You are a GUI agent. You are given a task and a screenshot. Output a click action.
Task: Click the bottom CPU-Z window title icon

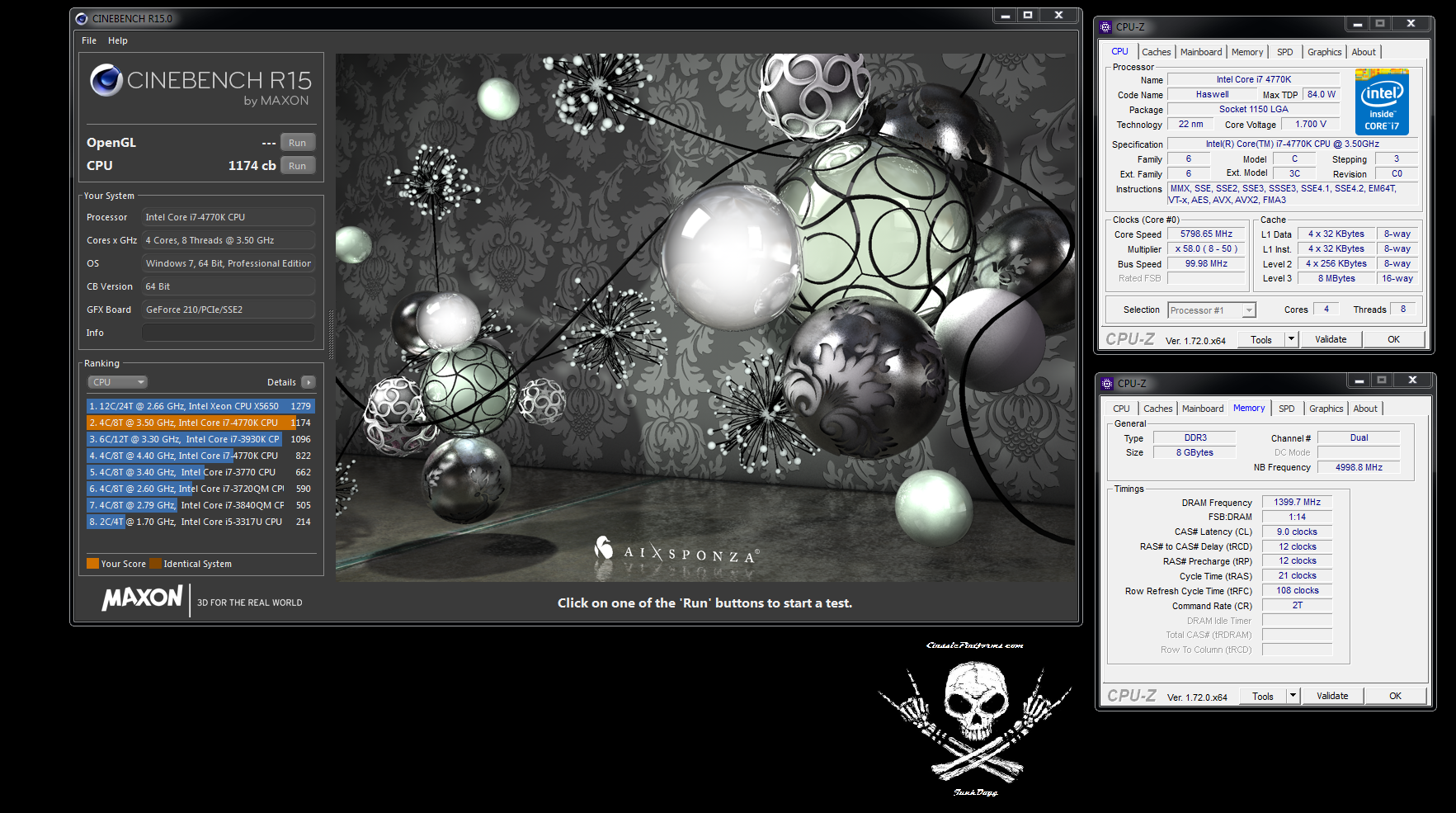(1107, 383)
